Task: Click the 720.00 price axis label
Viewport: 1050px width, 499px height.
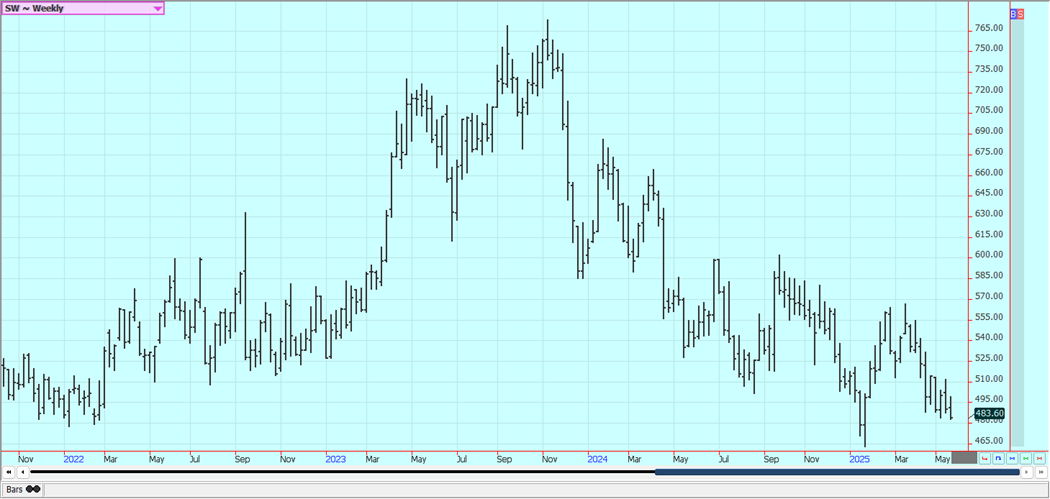Action: pyautogui.click(x=989, y=90)
